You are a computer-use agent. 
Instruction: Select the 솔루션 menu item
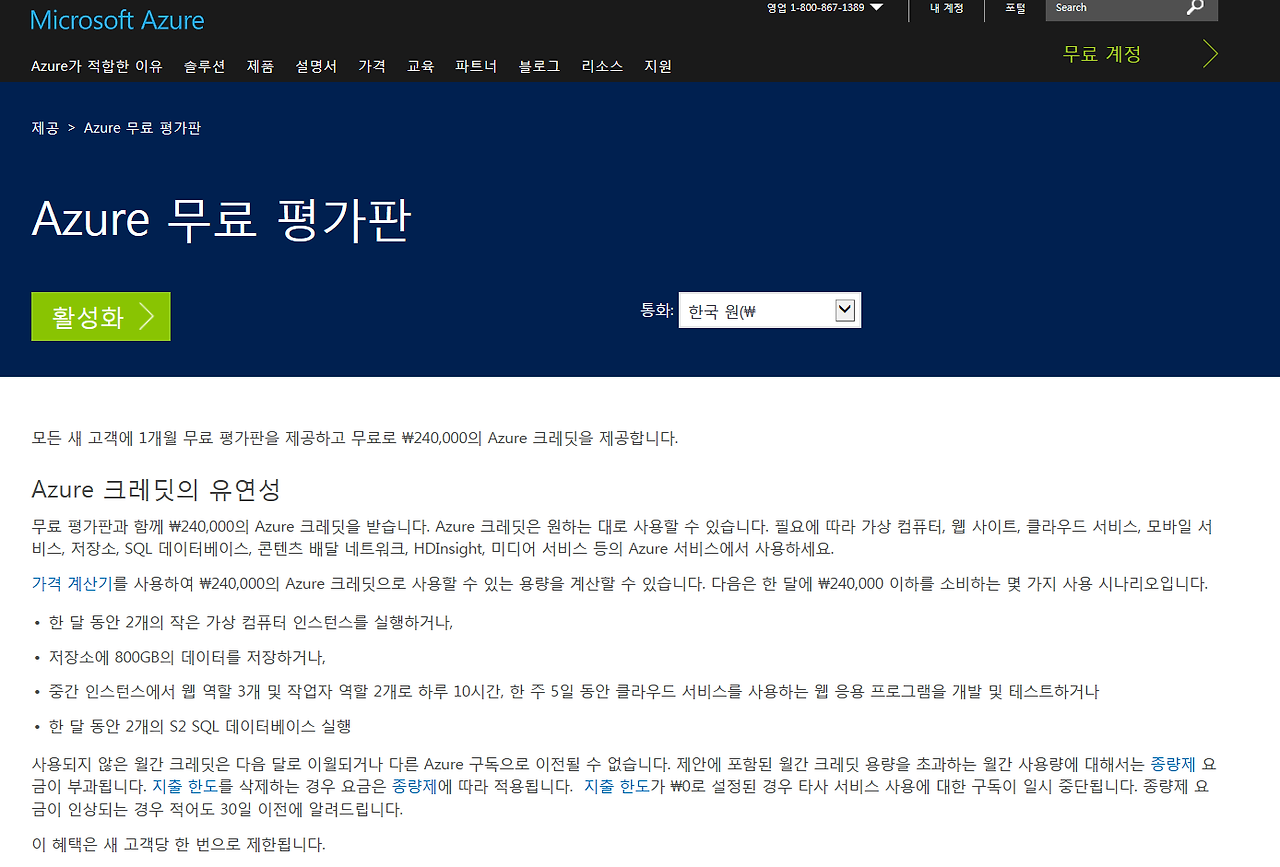[204, 66]
